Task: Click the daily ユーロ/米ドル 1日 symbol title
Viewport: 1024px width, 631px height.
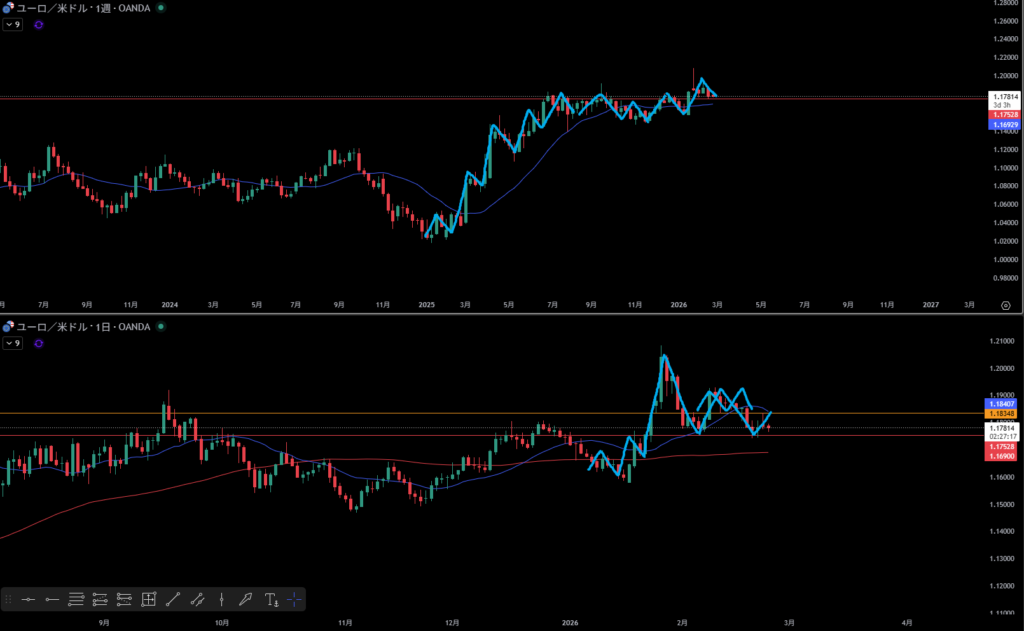Action: (80, 327)
